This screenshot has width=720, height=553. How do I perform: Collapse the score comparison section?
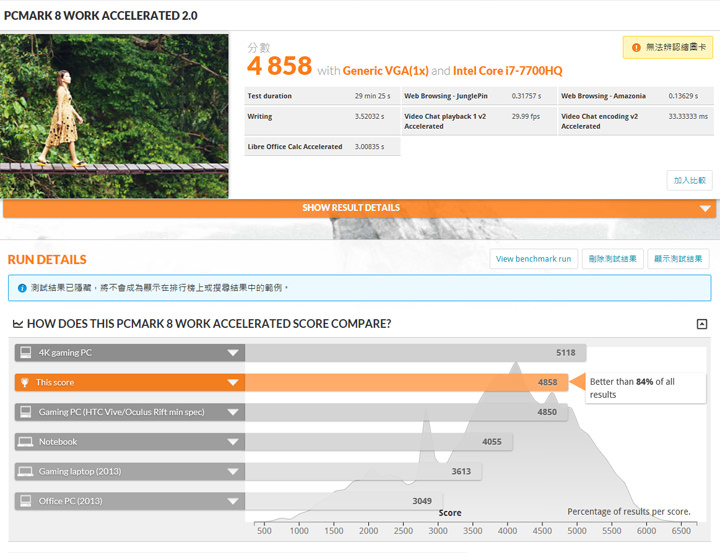(701, 324)
